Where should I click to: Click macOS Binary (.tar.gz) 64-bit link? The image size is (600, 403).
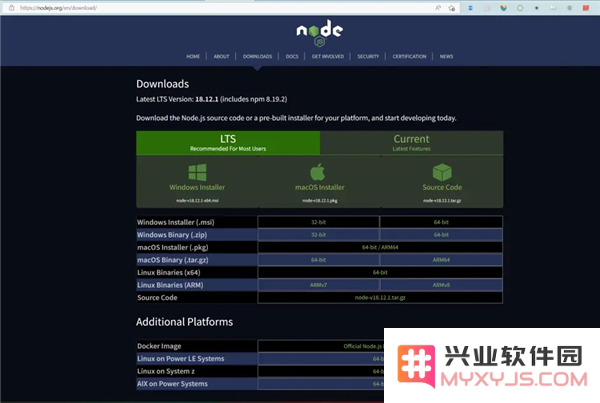point(318,260)
